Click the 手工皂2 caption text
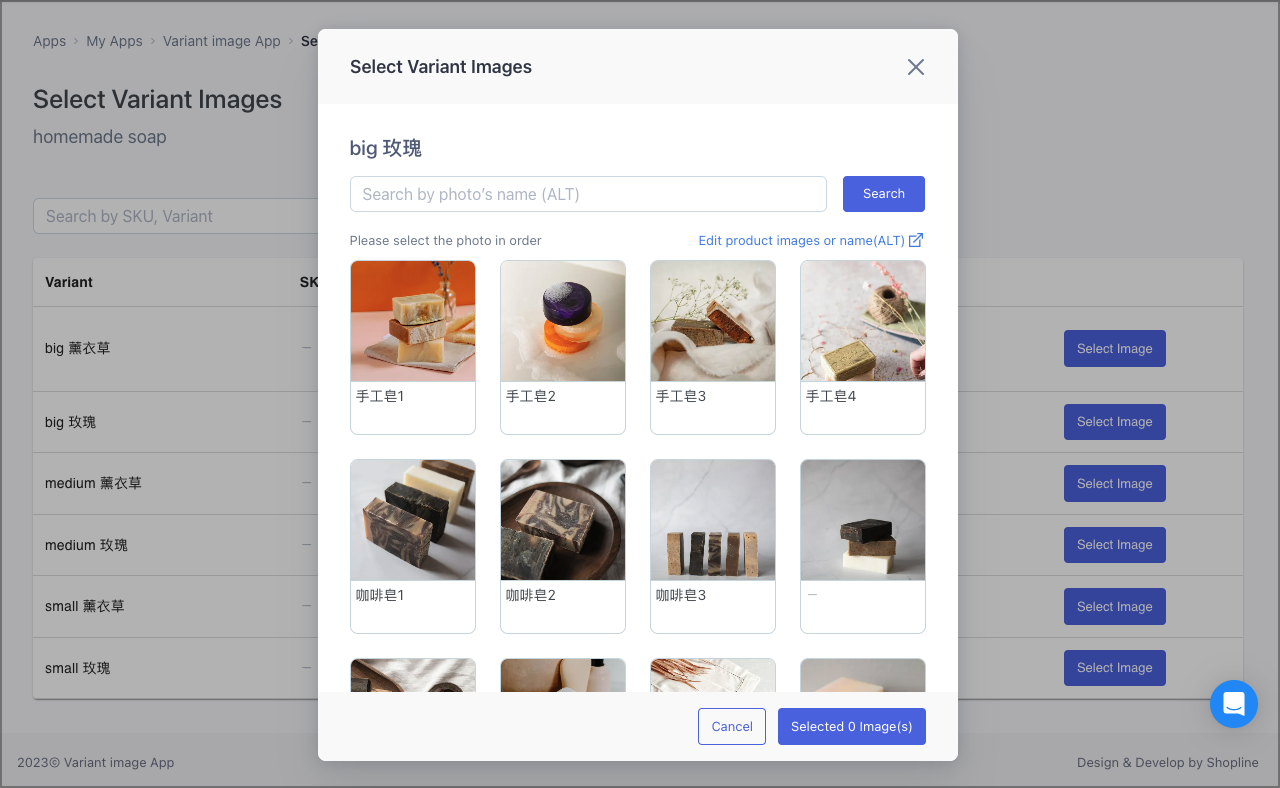The width and height of the screenshot is (1280, 788). (x=531, y=396)
